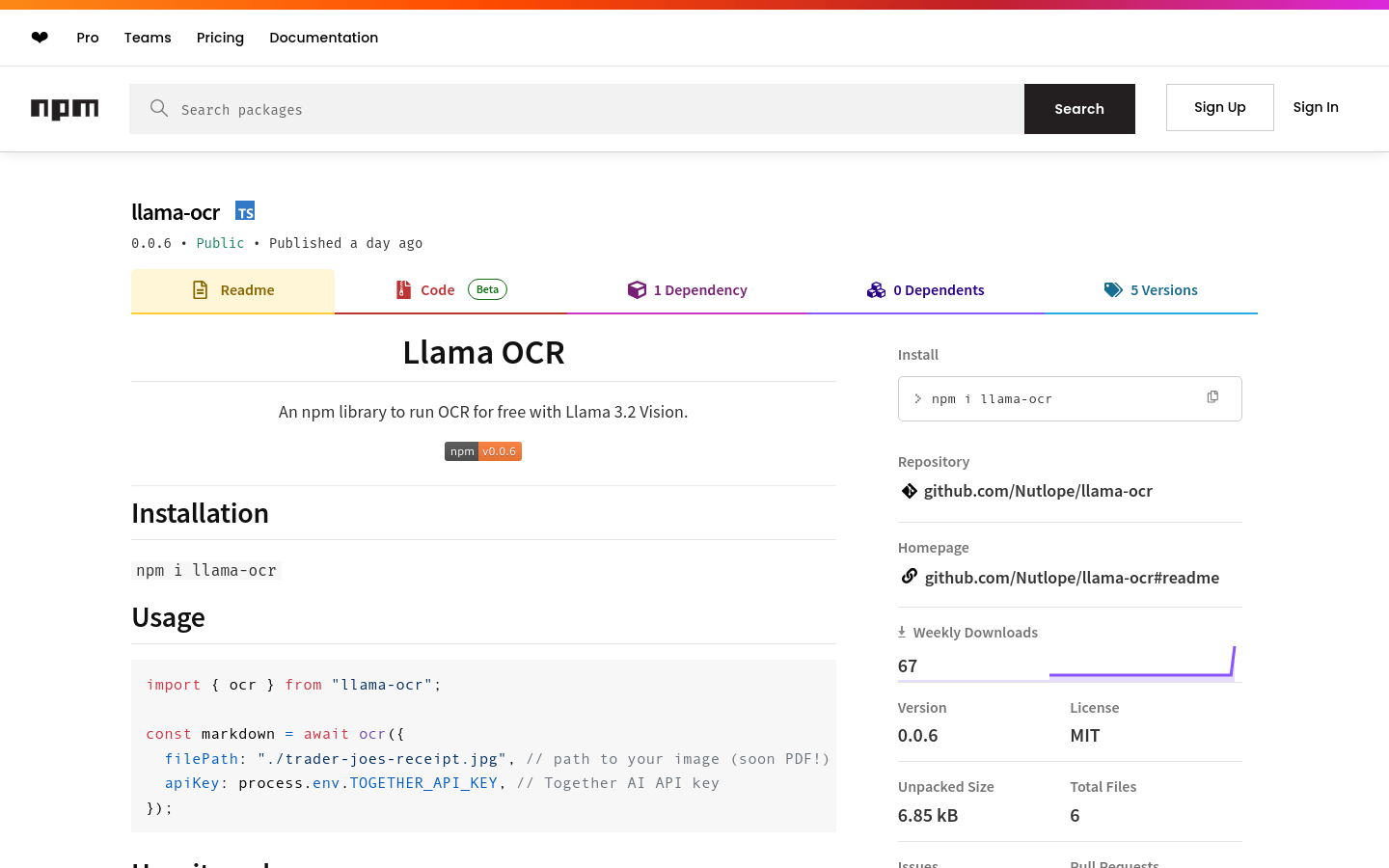
Task: Click the Usage heading
Action: click(x=168, y=617)
